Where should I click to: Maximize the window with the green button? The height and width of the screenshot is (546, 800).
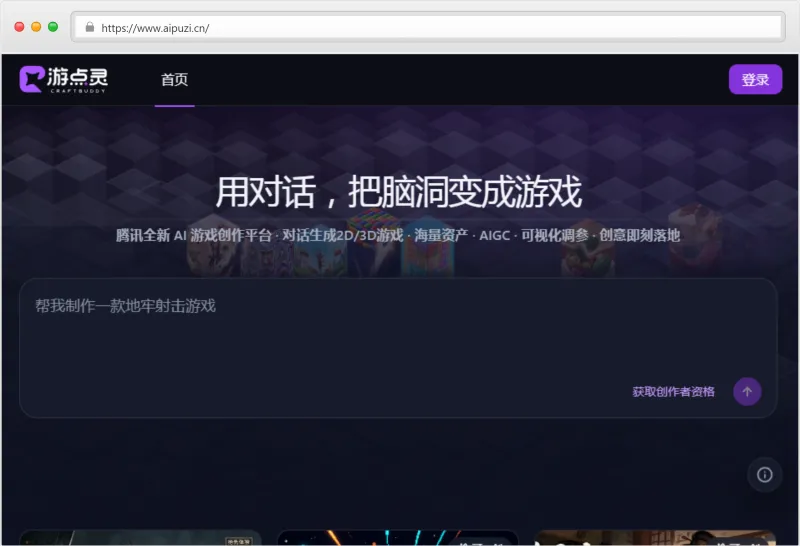pos(53,27)
